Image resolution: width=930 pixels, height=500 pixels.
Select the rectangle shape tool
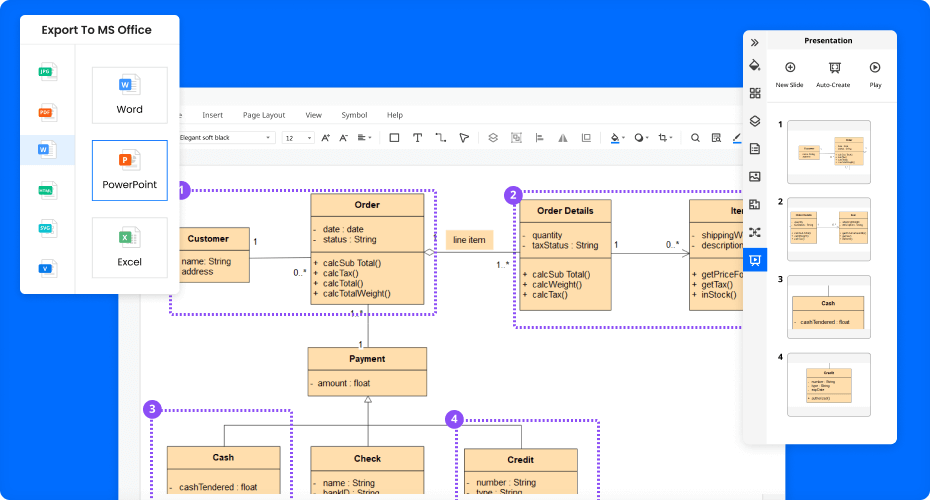coord(394,138)
